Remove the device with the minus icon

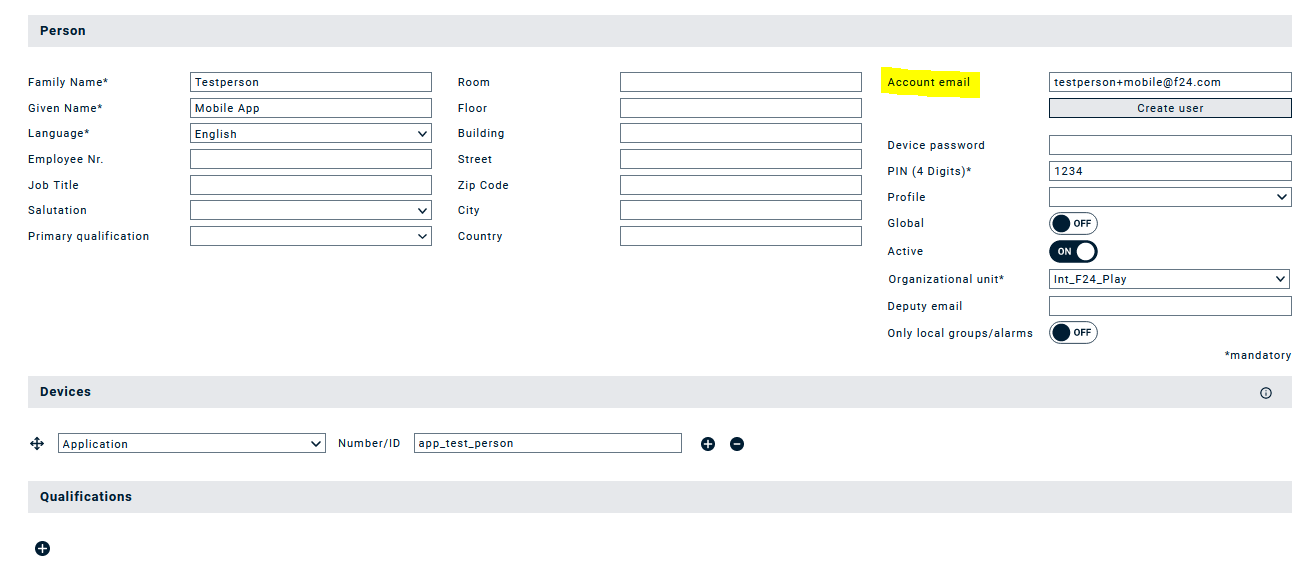pyautogui.click(x=737, y=444)
